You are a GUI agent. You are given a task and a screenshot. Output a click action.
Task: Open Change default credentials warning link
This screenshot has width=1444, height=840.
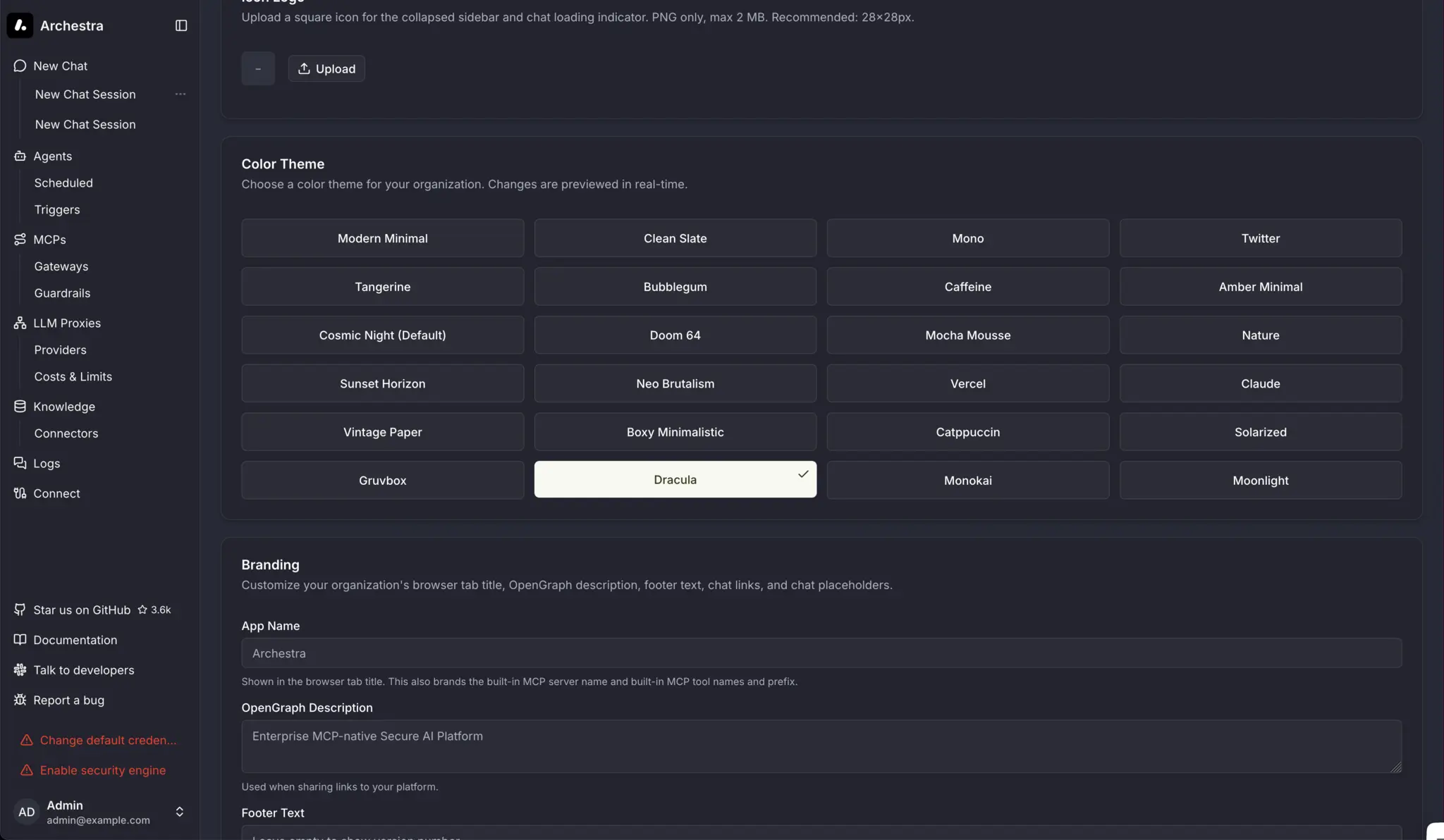click(108, 740)
